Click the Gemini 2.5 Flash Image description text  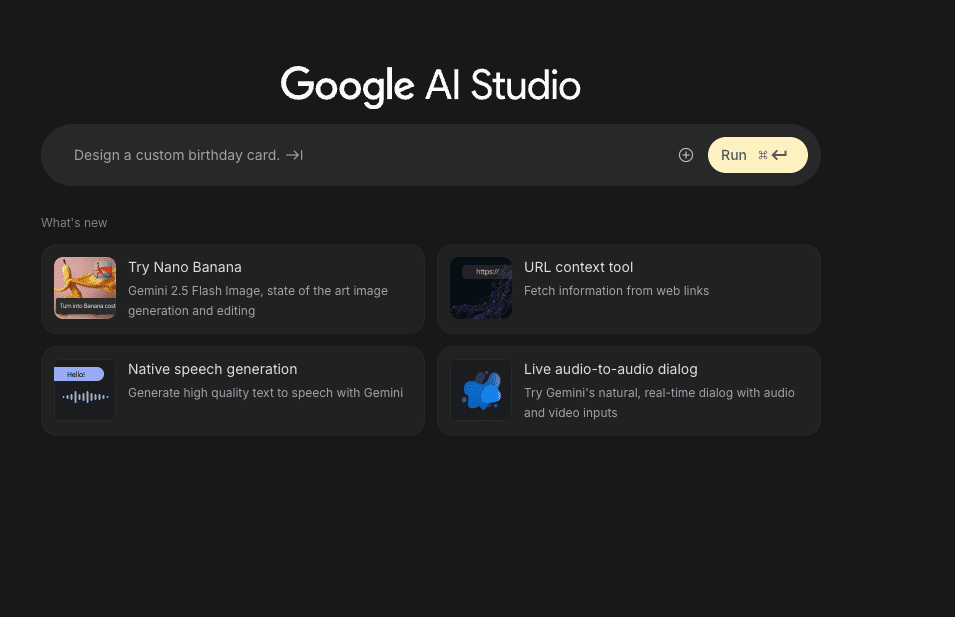258,300
